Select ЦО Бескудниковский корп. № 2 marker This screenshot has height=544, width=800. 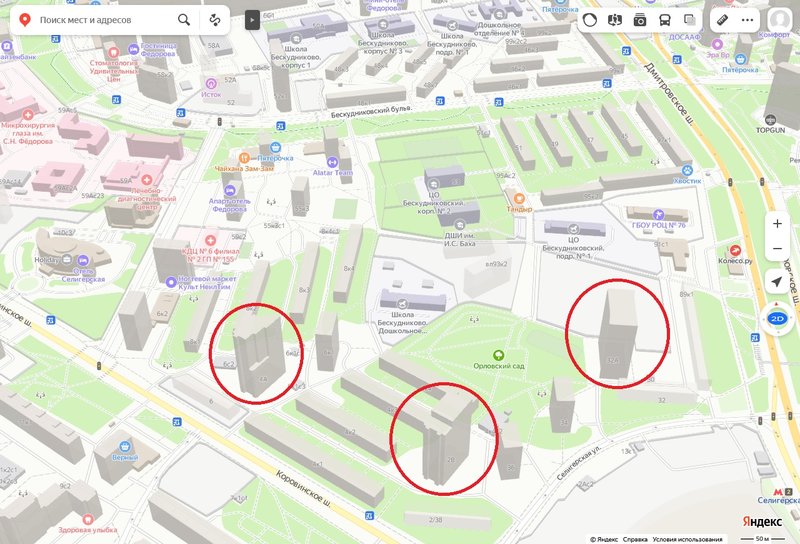(x=433, y=185)
